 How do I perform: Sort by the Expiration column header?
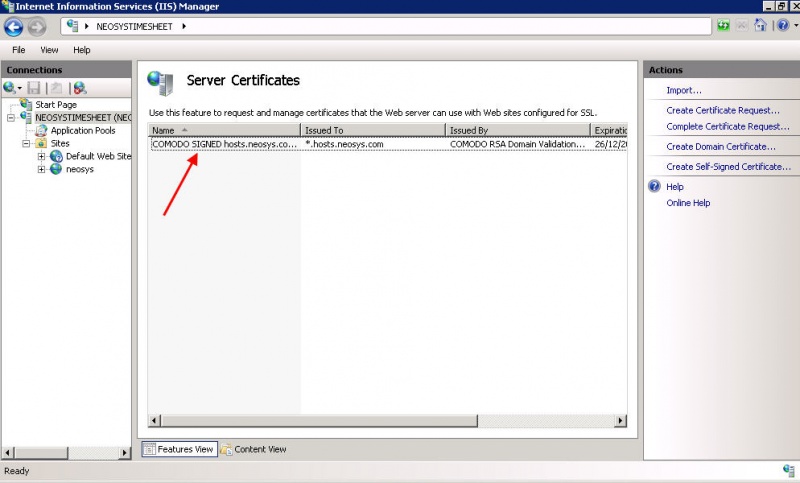point(609,130)
